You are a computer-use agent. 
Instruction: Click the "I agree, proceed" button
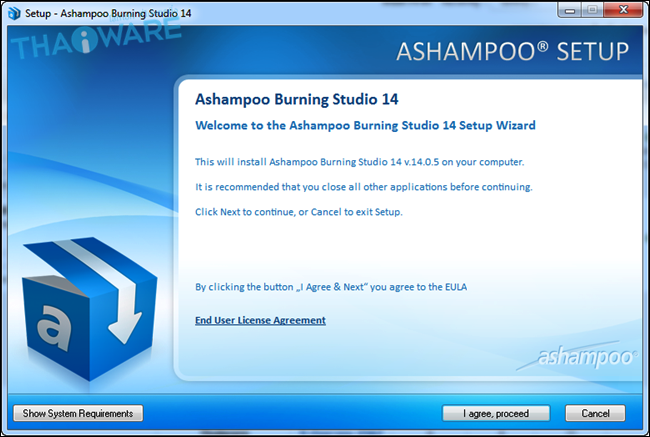pos(496,413)
